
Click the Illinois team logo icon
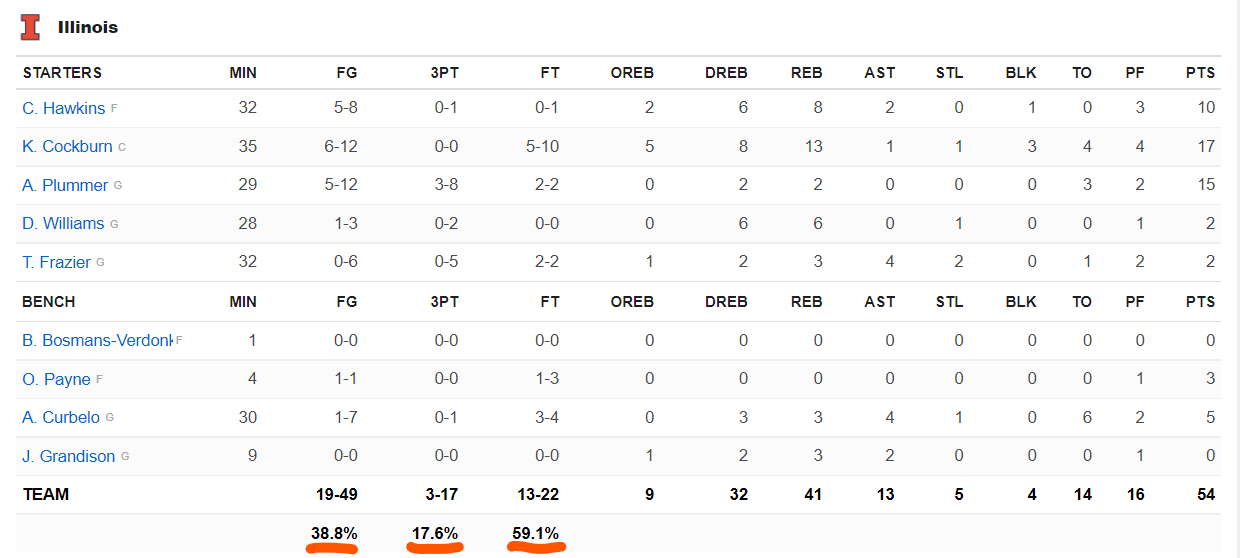[31, 27]
